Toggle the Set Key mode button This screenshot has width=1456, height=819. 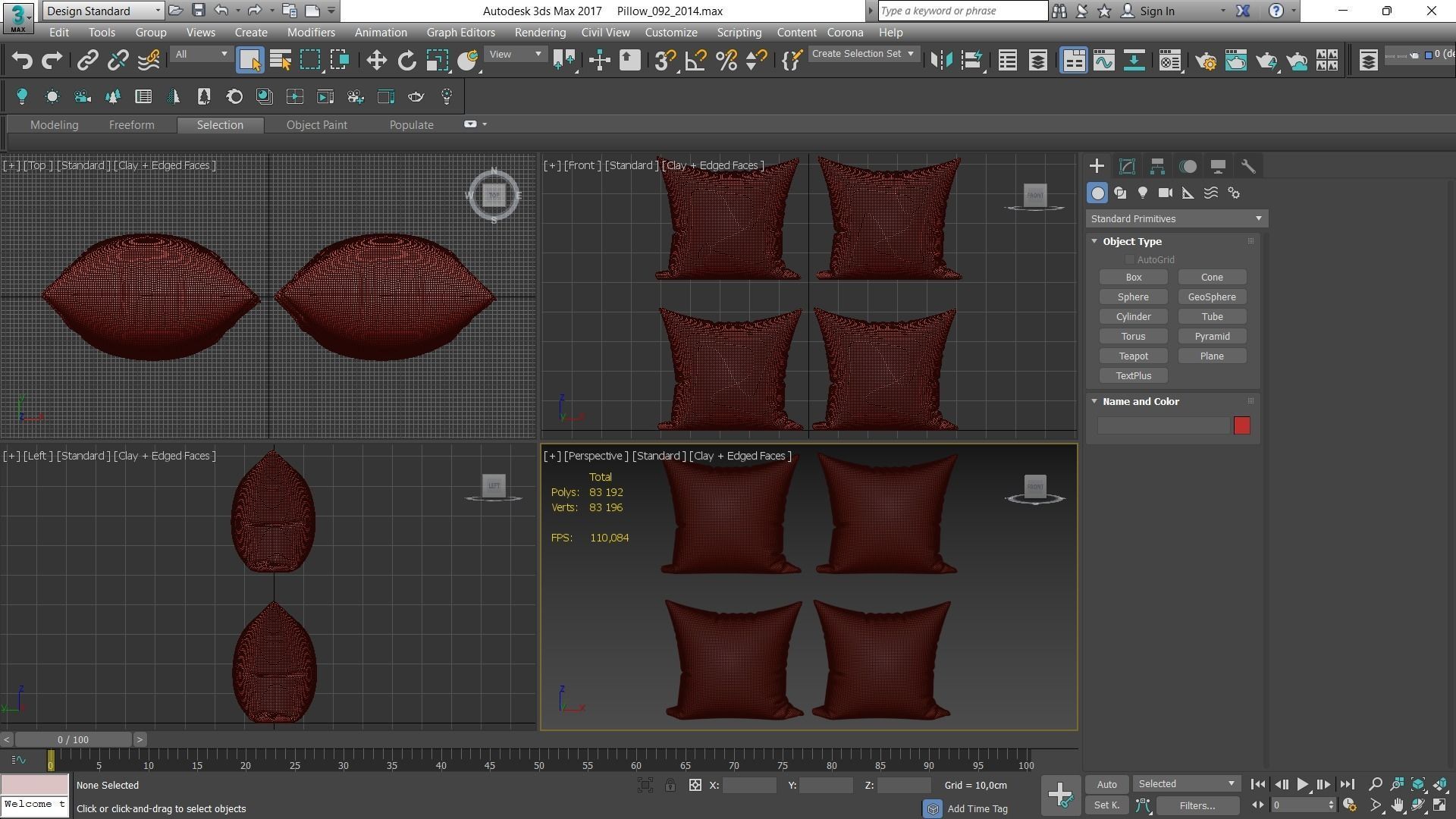point(1107,805)
